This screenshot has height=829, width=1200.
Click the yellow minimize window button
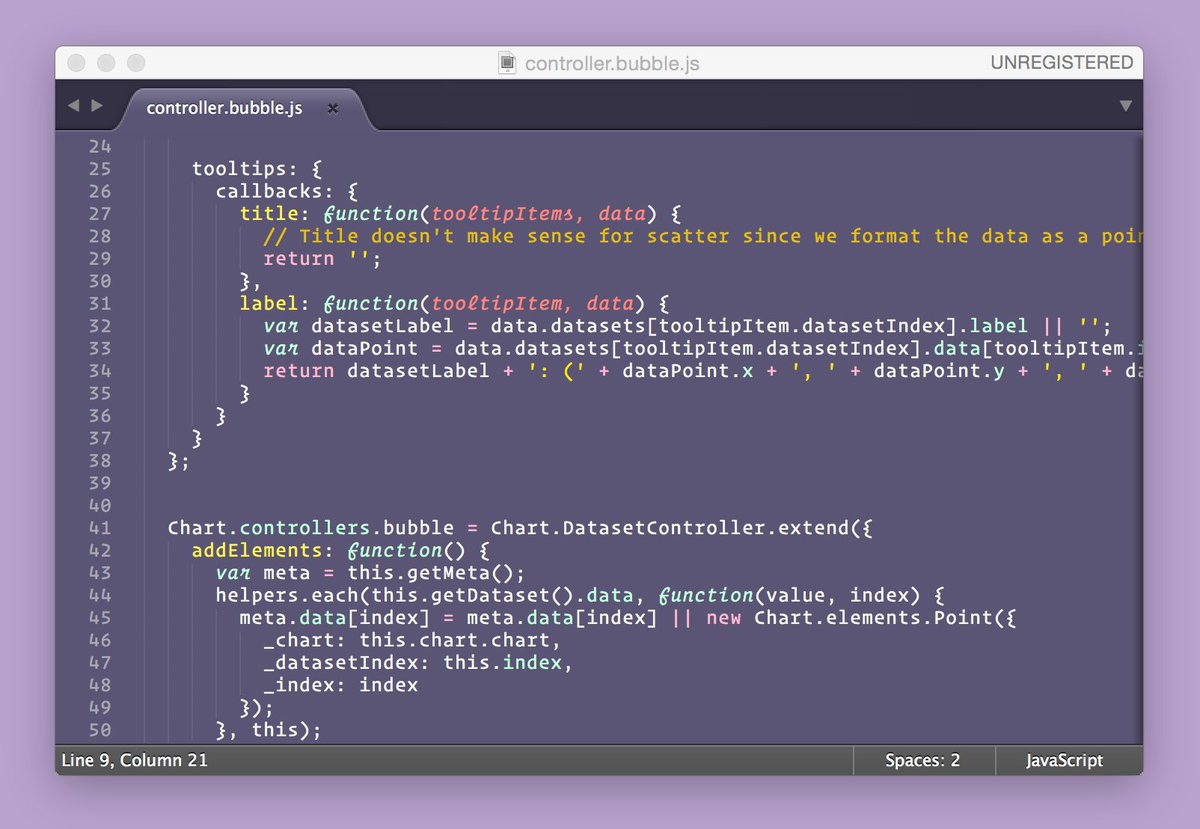pyautogui.click(x=106, y=63)
